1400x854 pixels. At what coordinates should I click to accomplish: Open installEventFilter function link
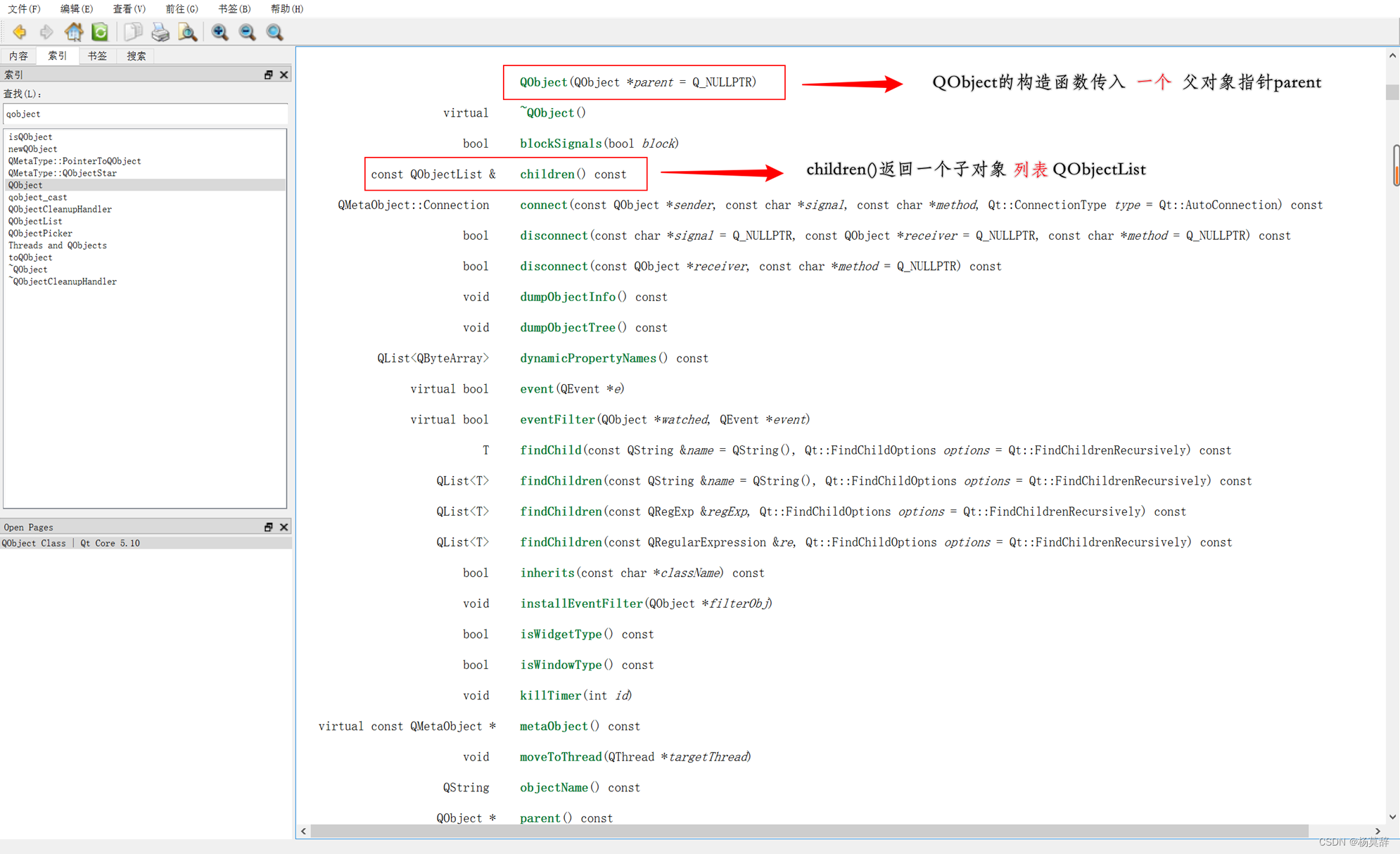pyautogui.click(x=581, y=604)
